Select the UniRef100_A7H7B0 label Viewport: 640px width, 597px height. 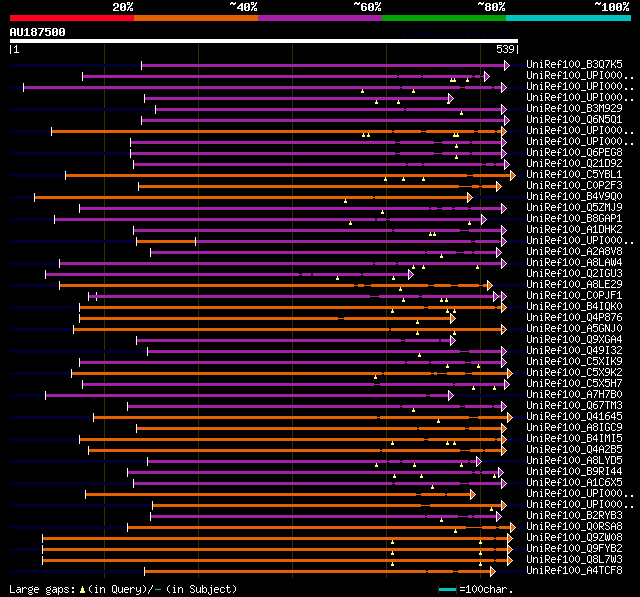574,395
